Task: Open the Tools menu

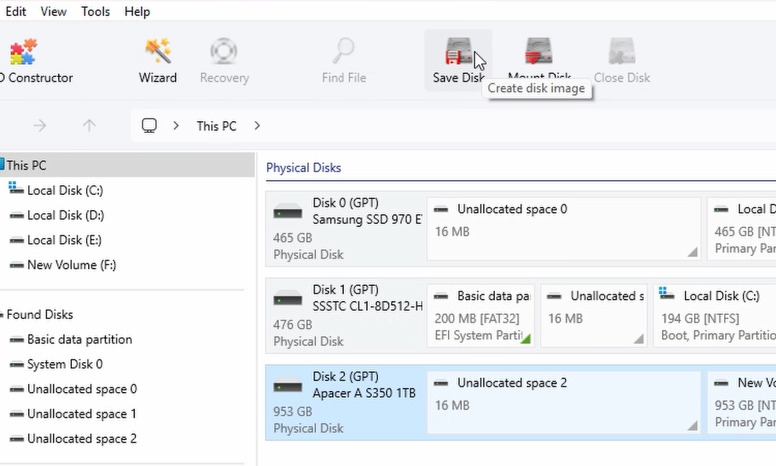Action: click(96, 11)
